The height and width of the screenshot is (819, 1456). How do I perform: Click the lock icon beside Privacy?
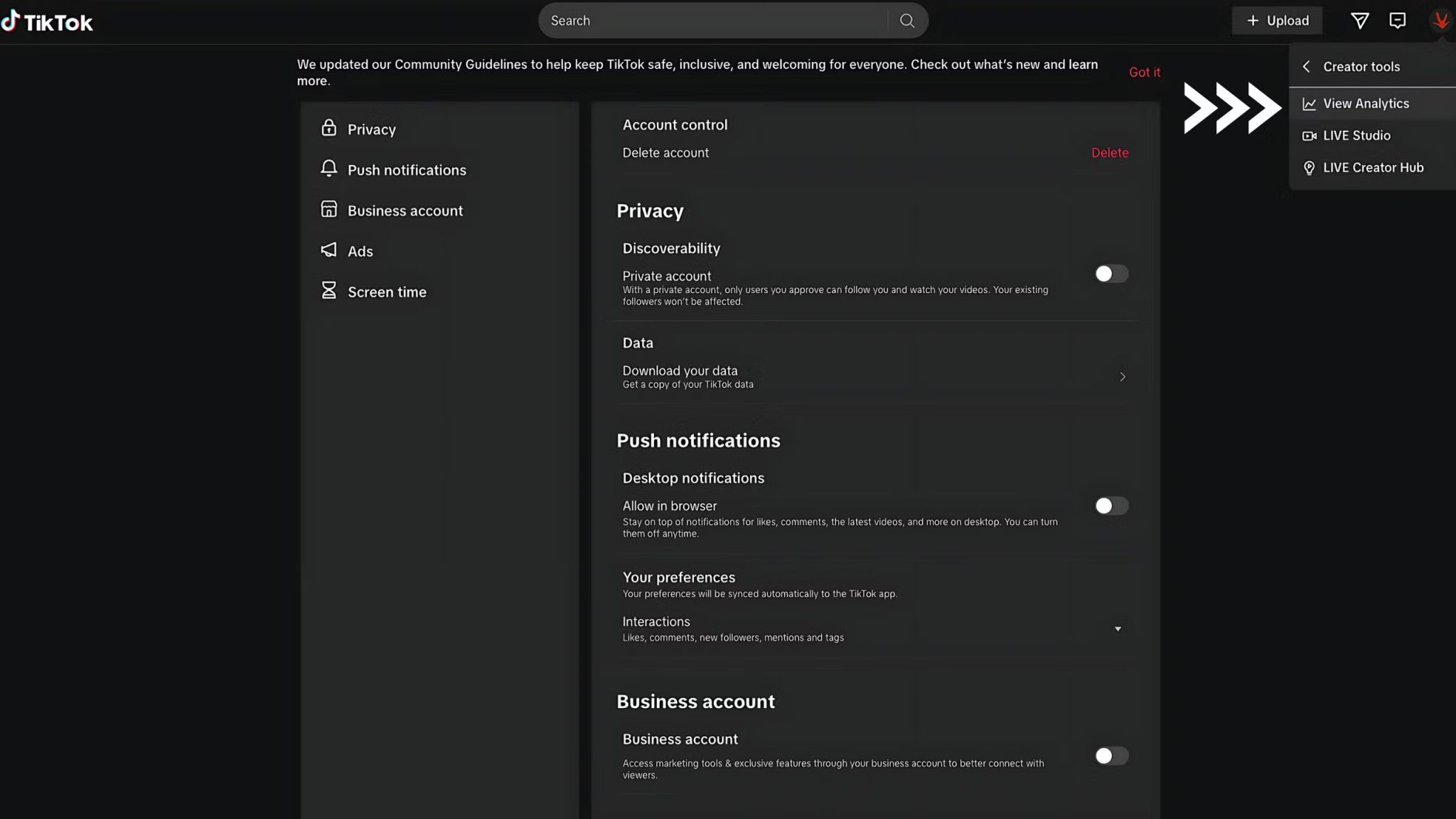(x=328, y=128)
